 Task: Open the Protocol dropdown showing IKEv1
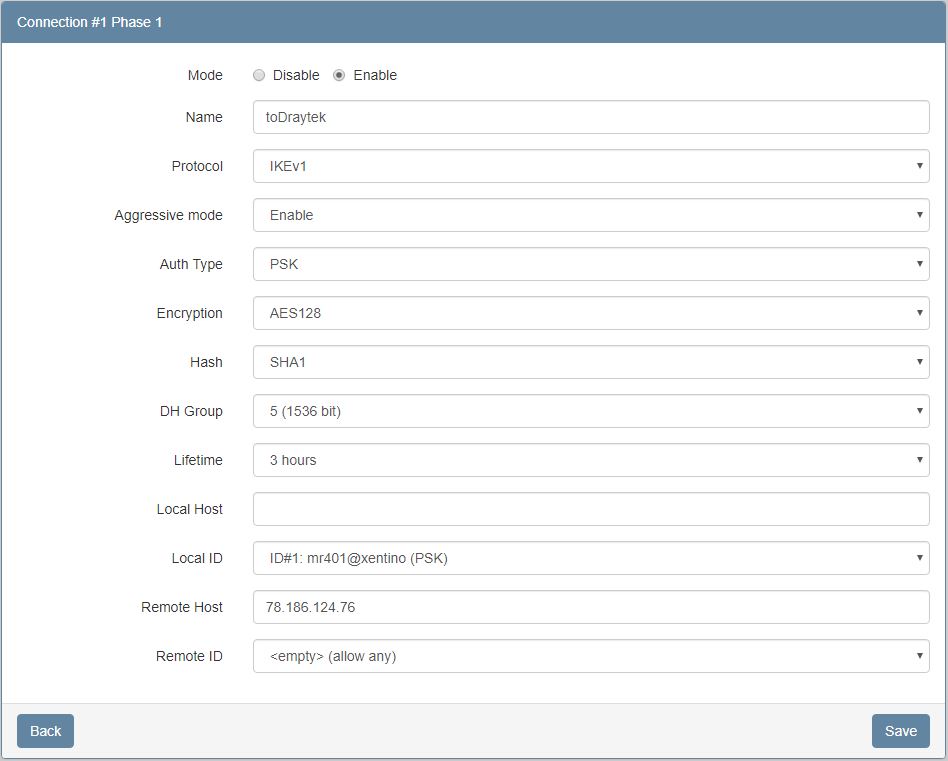[x=591, y=166]
